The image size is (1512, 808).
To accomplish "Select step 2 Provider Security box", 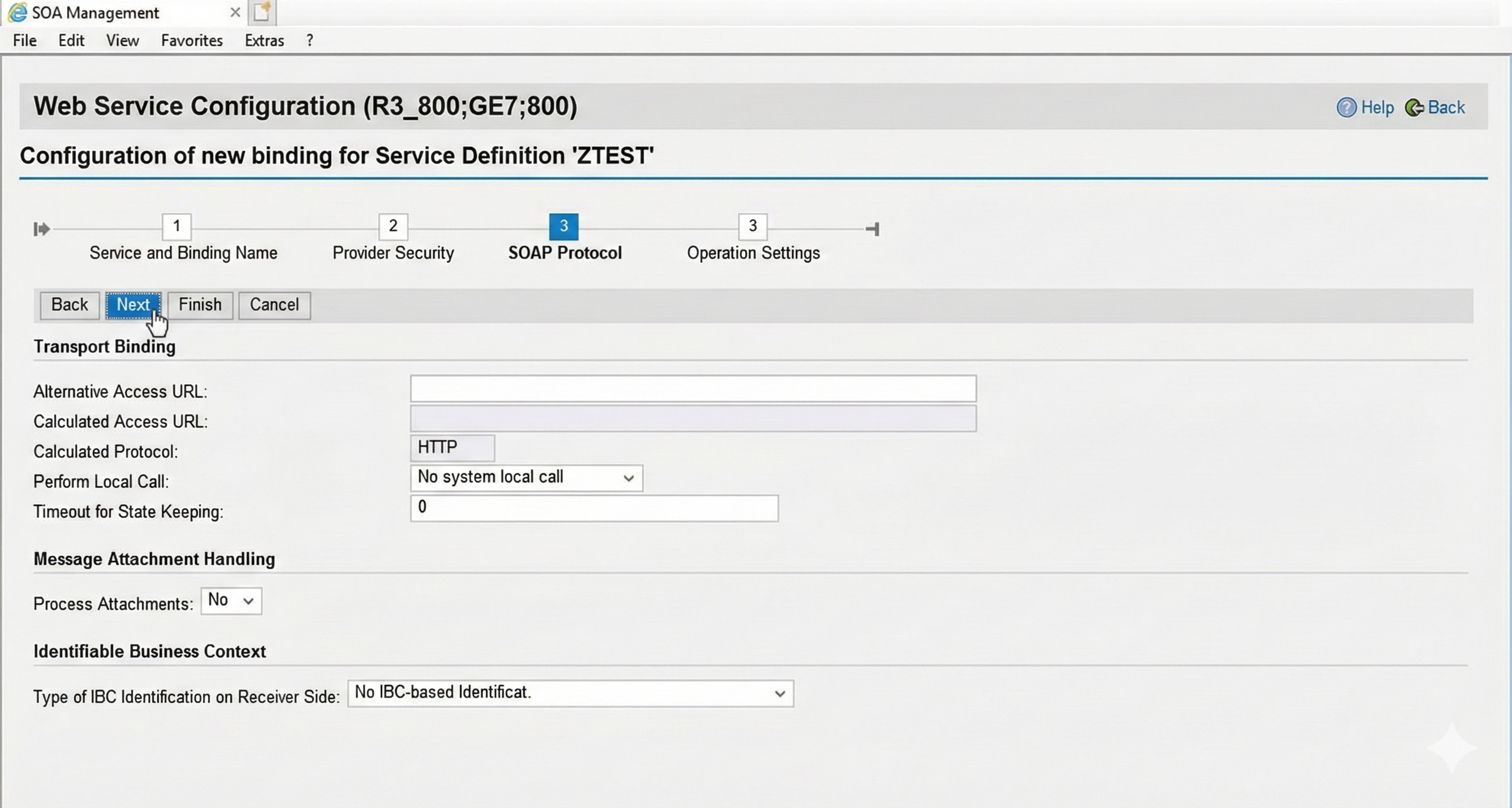I will pyautogui.click(x=392, y=226).
